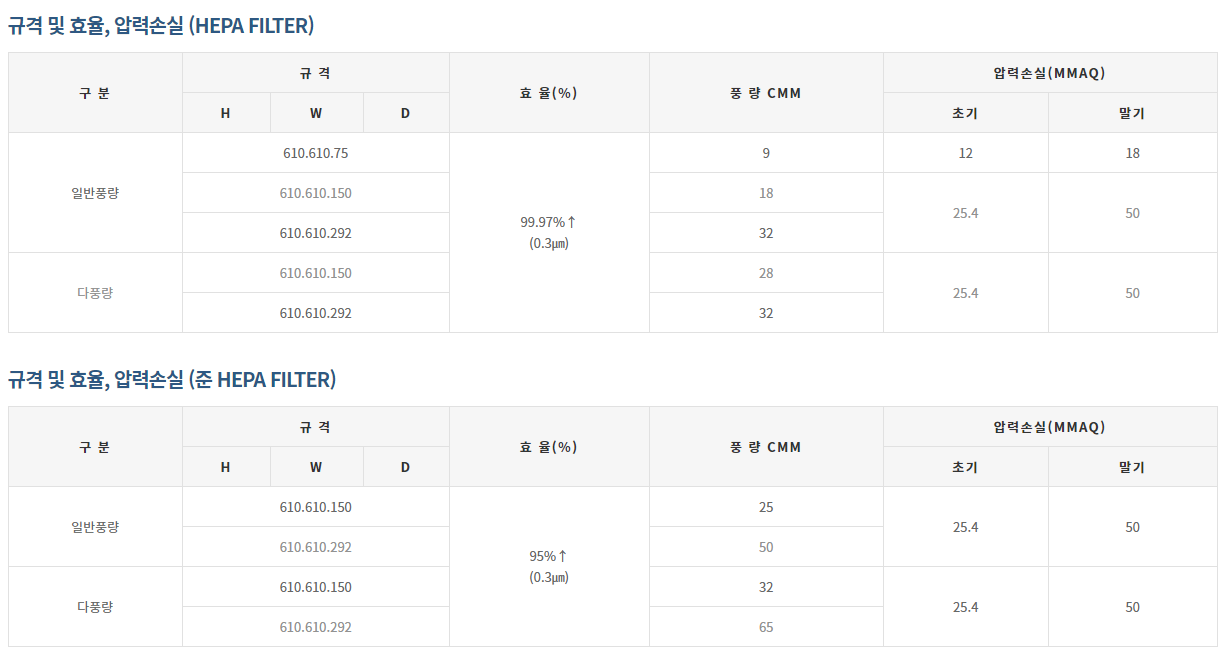Screen dimensions: 1227x660
Task: Select 일반풍량 row label in HEPA table
Action: (95, 193)
